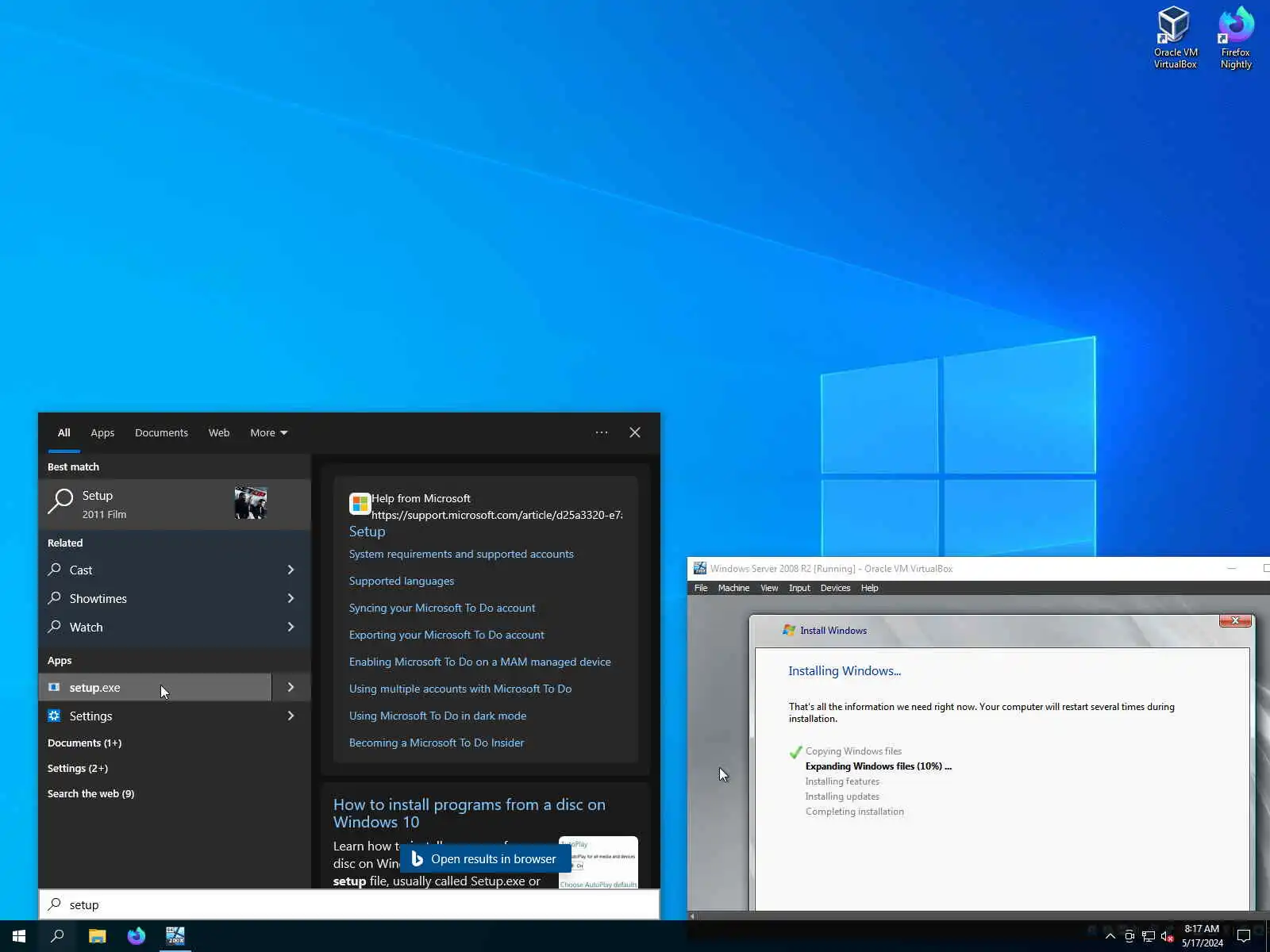Click the muted volume tray icon
Viewport: 1270px width, 952px height.
pyautogui.click(x=1167, y=936)
